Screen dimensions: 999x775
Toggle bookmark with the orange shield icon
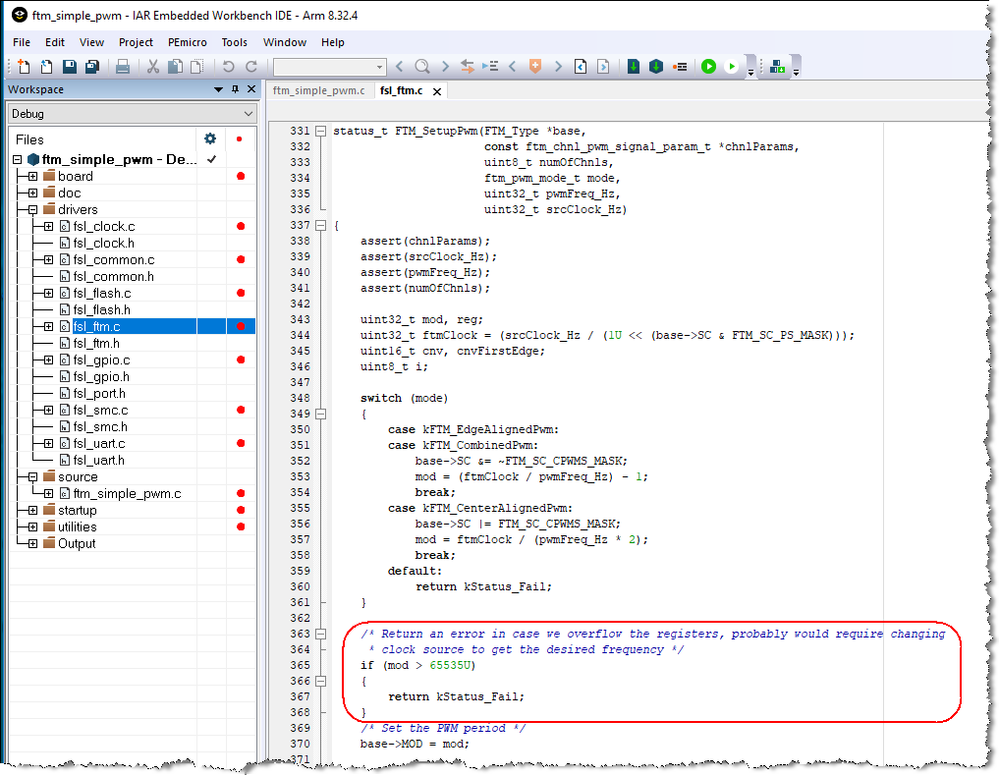pos(535,66)
